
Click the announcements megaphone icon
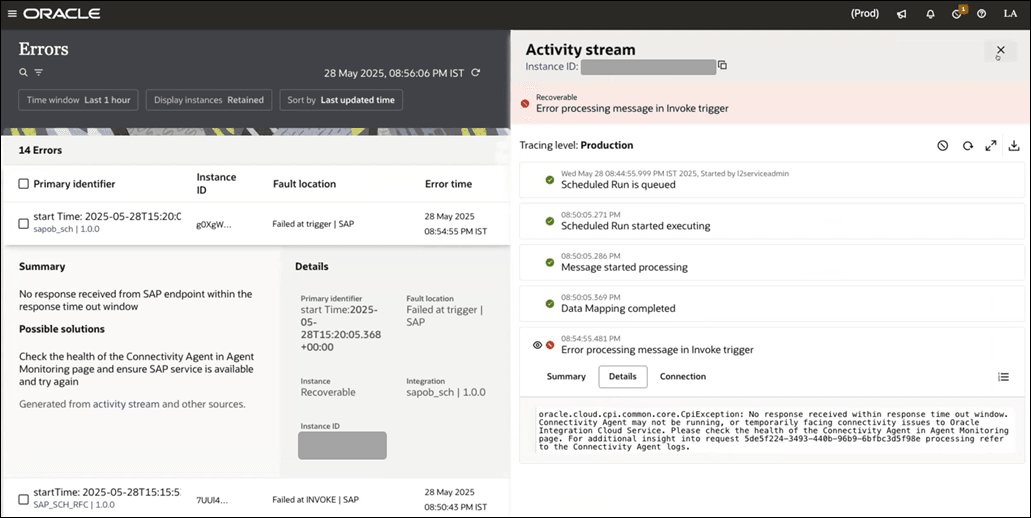click(902, 14)
